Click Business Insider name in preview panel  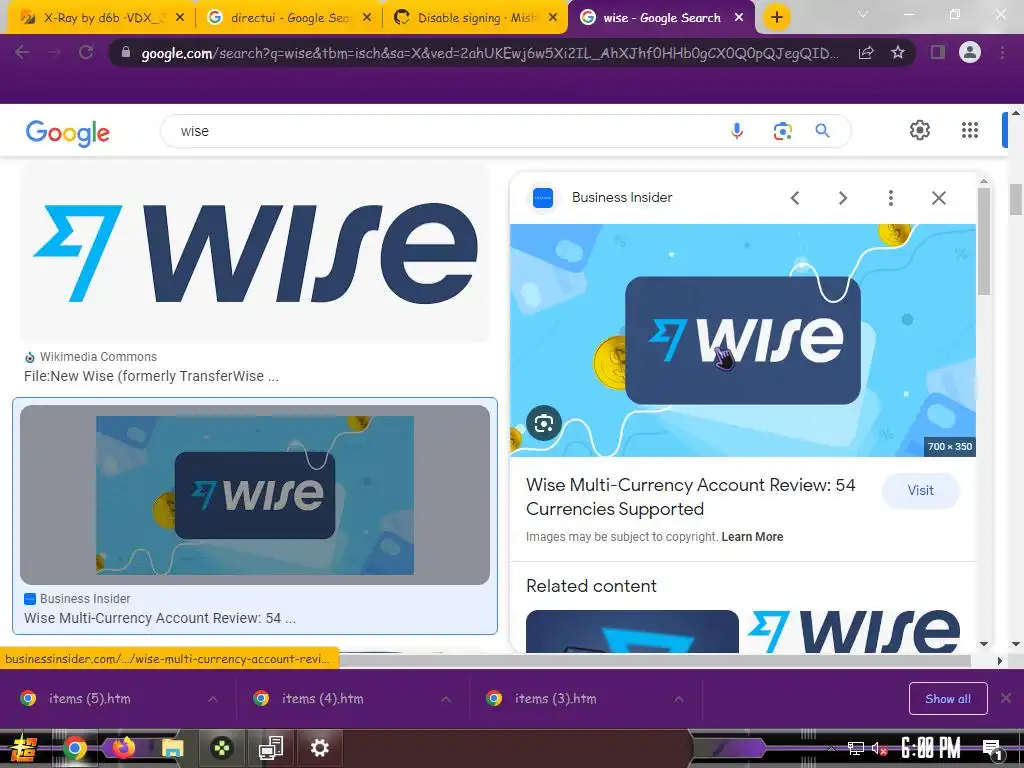click(x=622, y=197)
